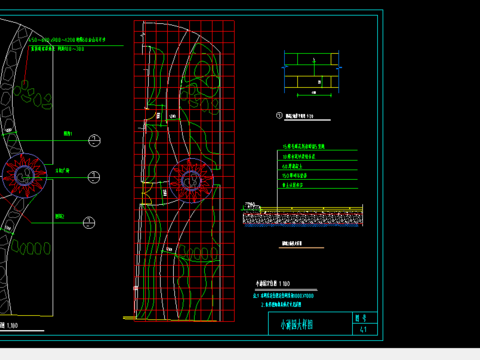Click the topmost detail callout bubble on the left plan
The width and height of the screenshot is (480, 360).
[x=94, y=140]
